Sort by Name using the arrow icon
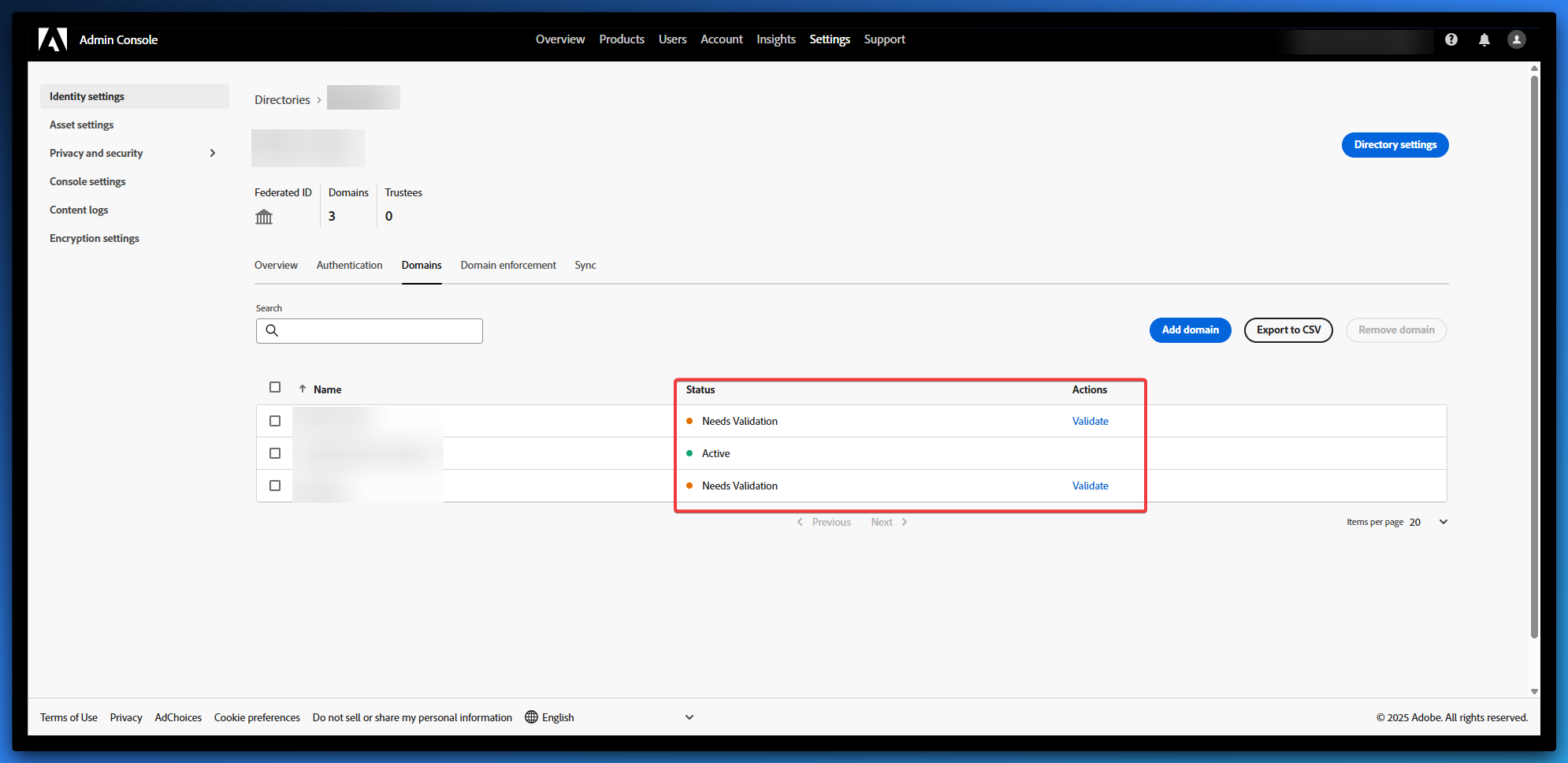 point(303,389)
